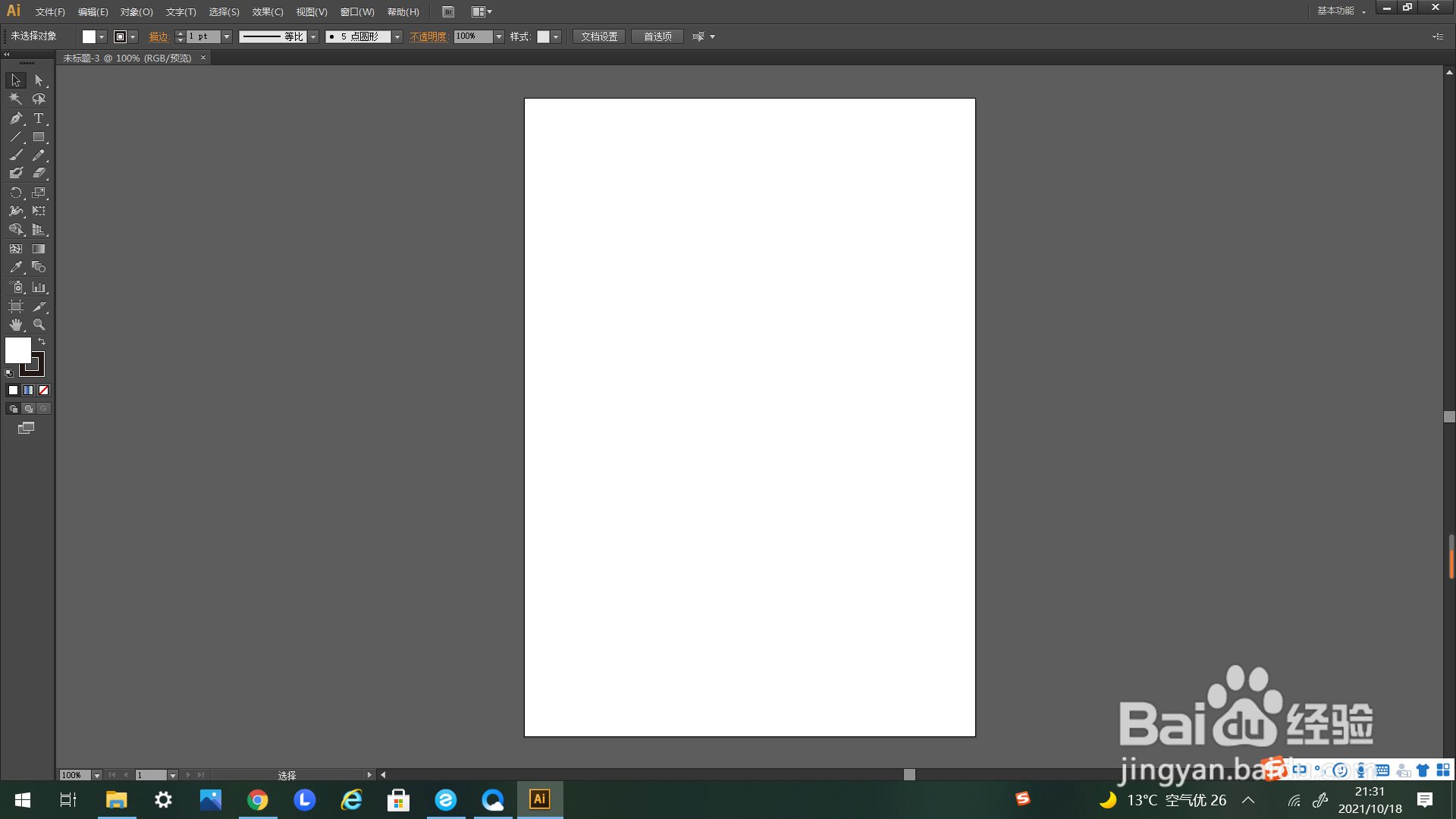Select the Hand tool
Screen dimensions: 1456x819
point(16,325)
